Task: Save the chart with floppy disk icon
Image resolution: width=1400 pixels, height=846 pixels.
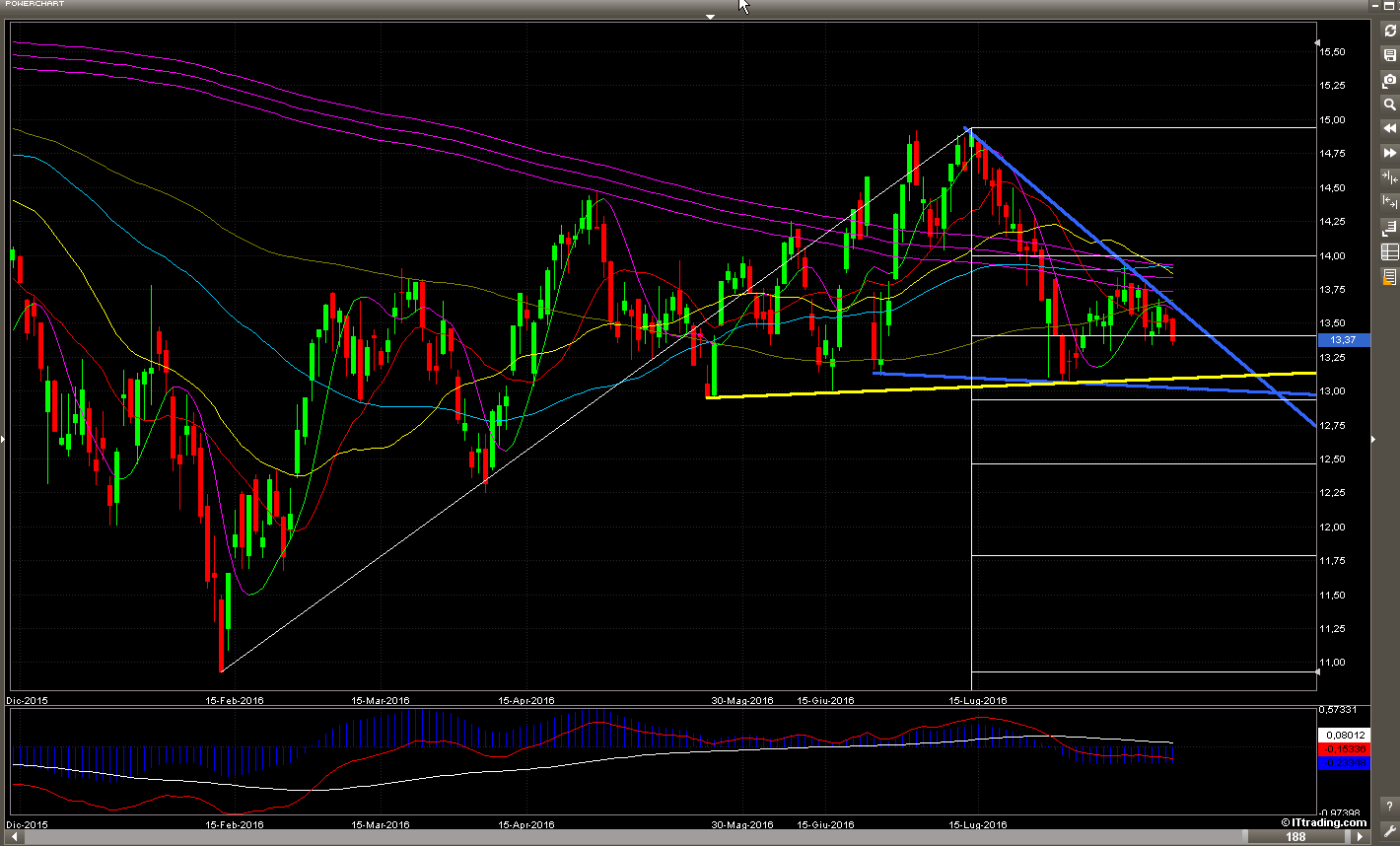Action: click(x=1389, y=55)
